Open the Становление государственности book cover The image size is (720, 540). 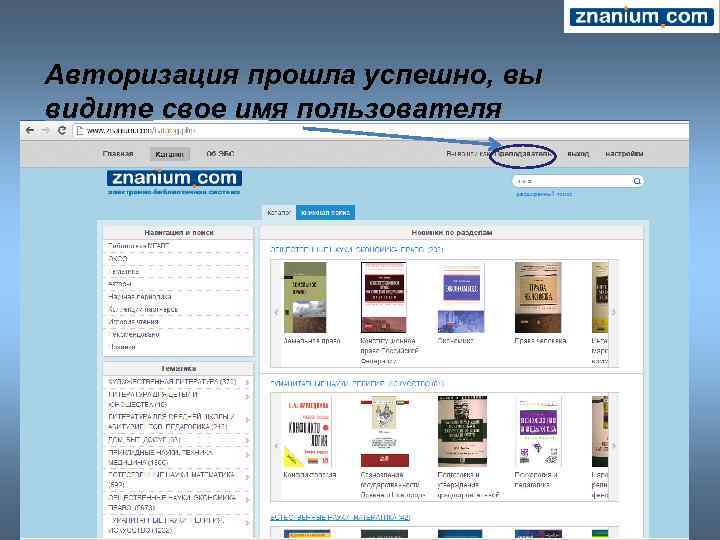tap(385, 432)
